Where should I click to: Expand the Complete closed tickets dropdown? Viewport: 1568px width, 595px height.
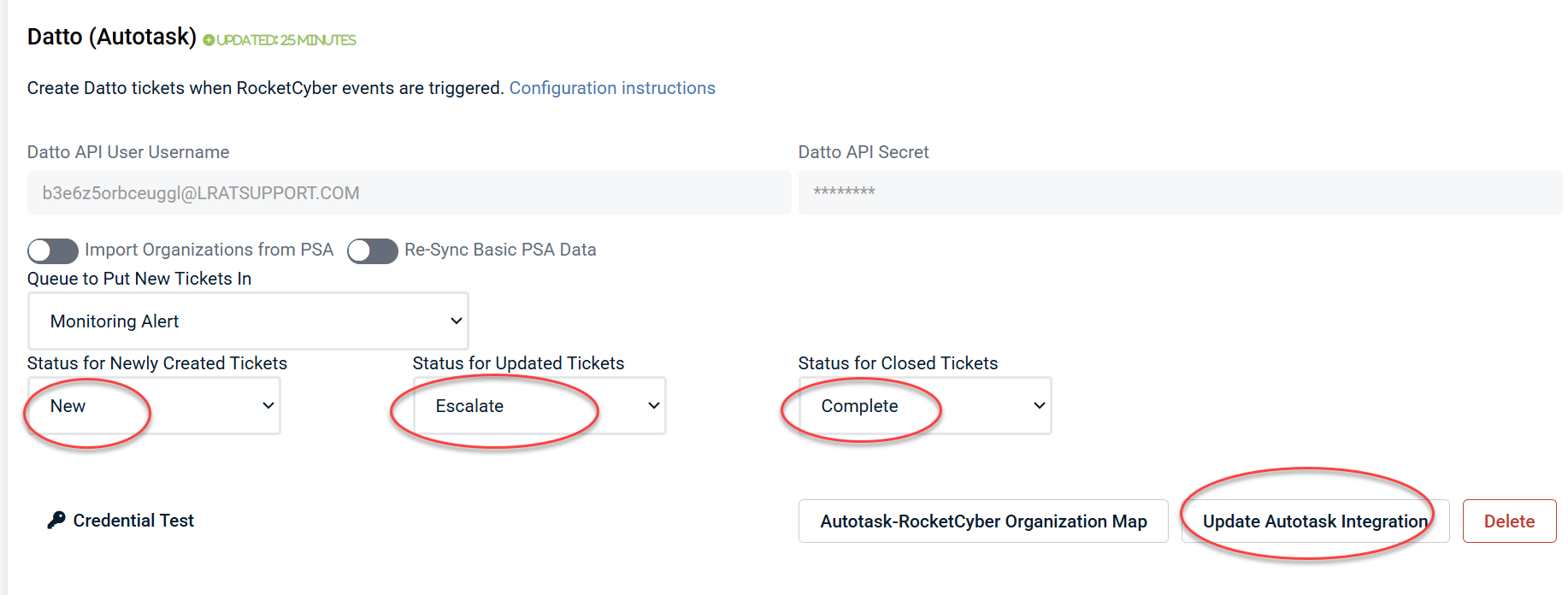click(x=924, y=406)
